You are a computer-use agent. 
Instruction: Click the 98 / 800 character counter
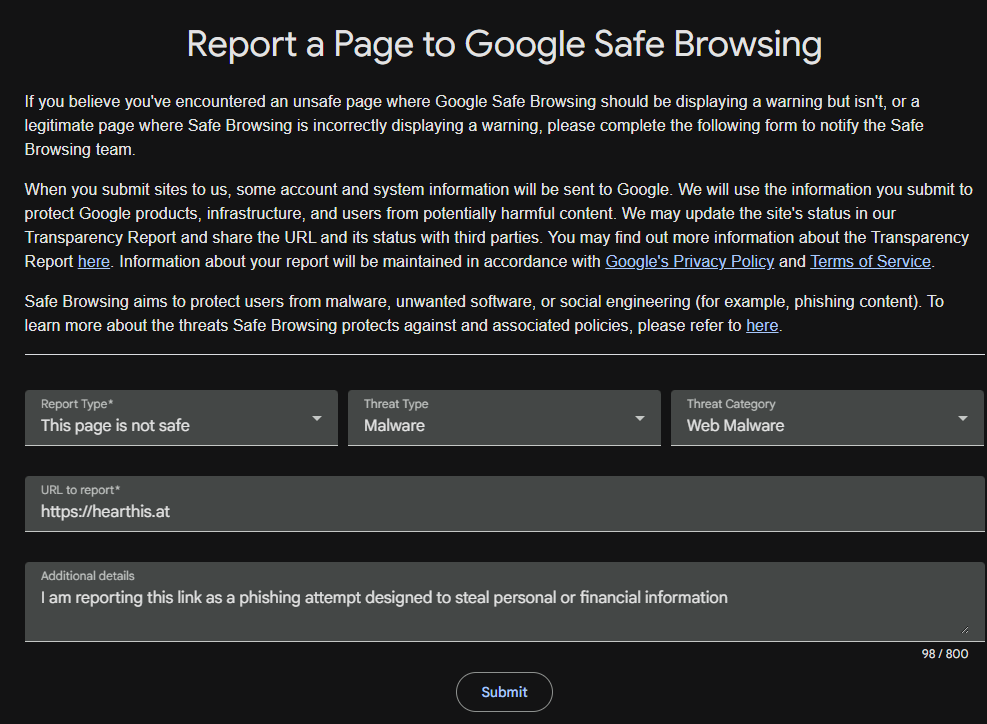945,654
